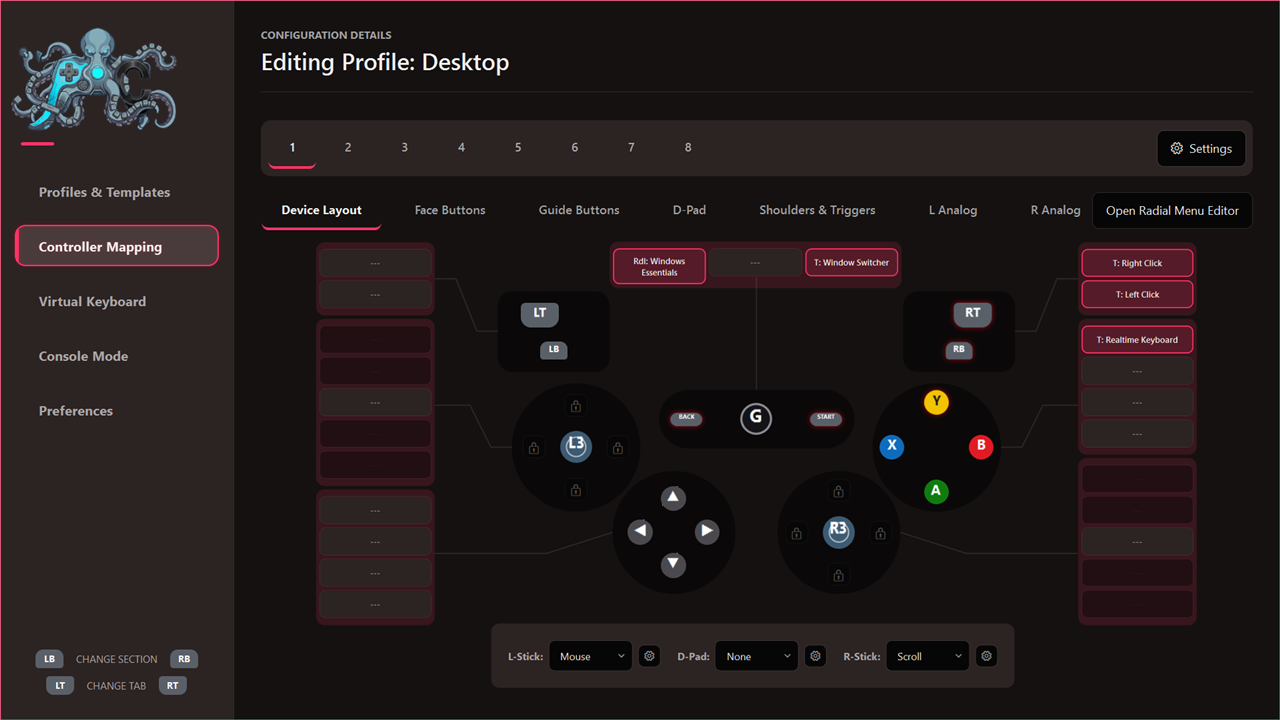Click the RB bumper in controller diagram

959,350
